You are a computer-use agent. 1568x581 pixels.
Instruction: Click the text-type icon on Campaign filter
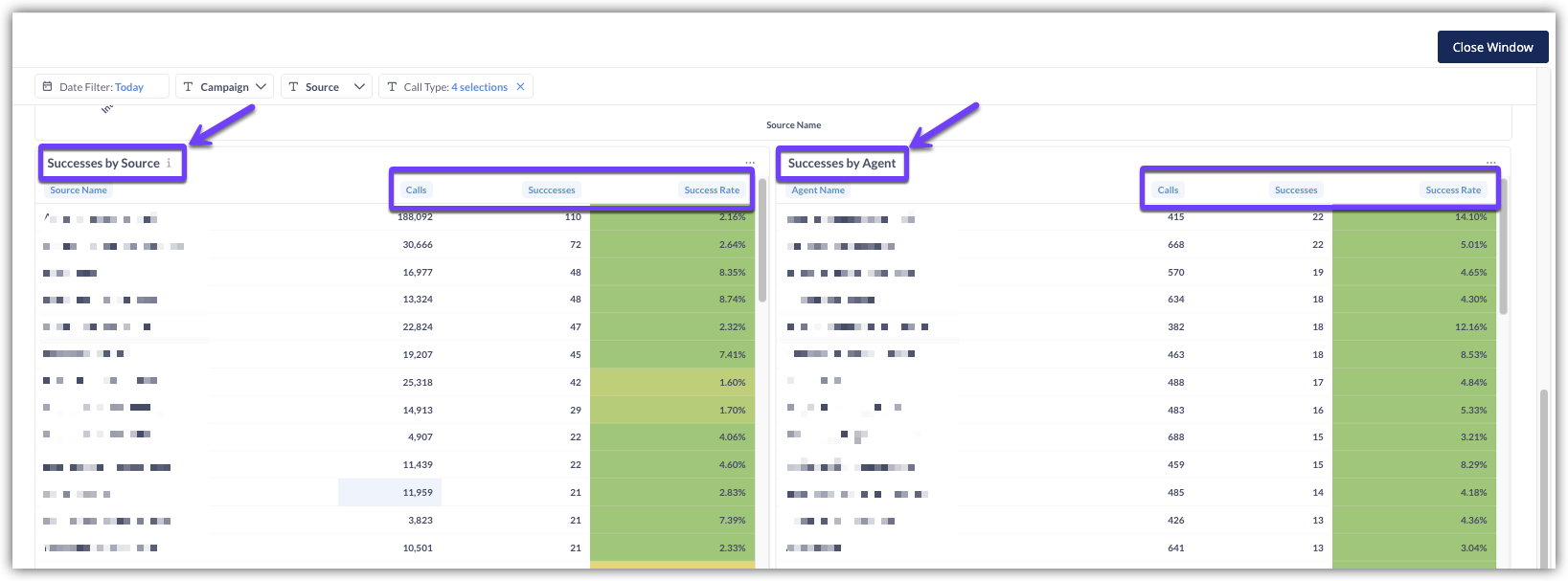188,87
